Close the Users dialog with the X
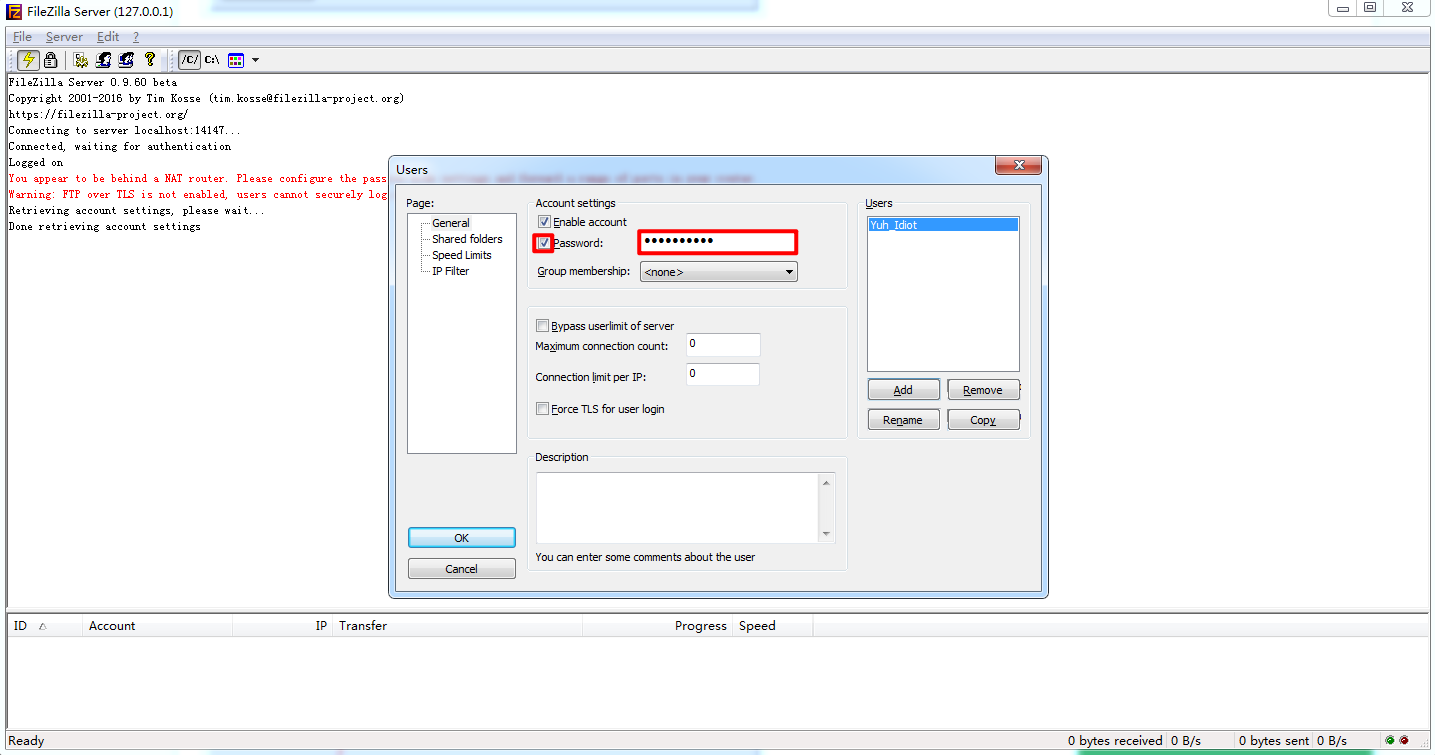This screenshot has height=755, width=1435. [1019, 165]
